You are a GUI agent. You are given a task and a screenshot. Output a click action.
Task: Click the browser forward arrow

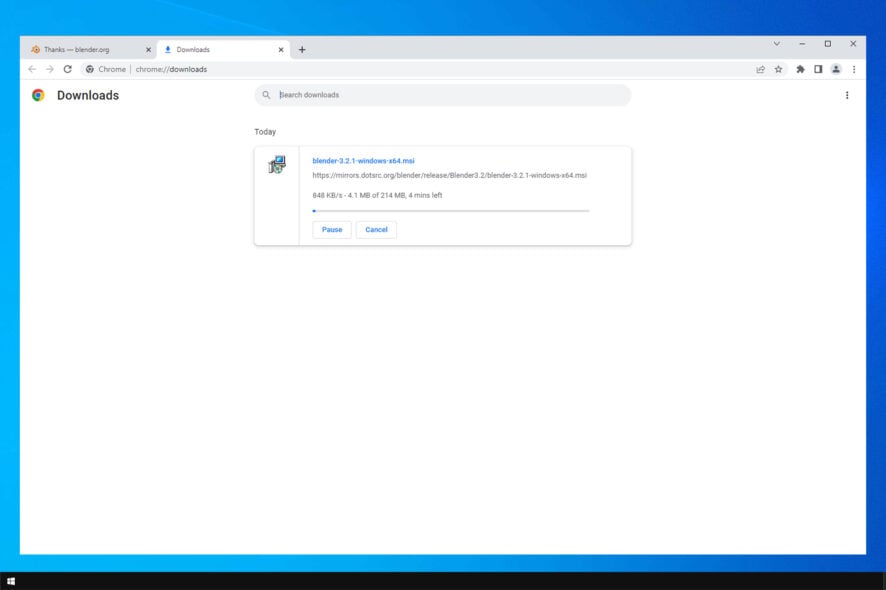[50, 69]
